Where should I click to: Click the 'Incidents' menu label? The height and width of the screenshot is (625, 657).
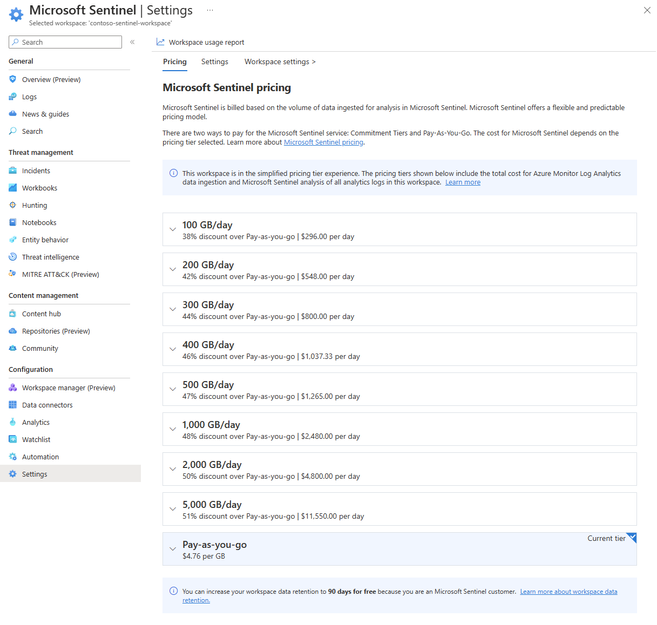click(x=36, y=170)
